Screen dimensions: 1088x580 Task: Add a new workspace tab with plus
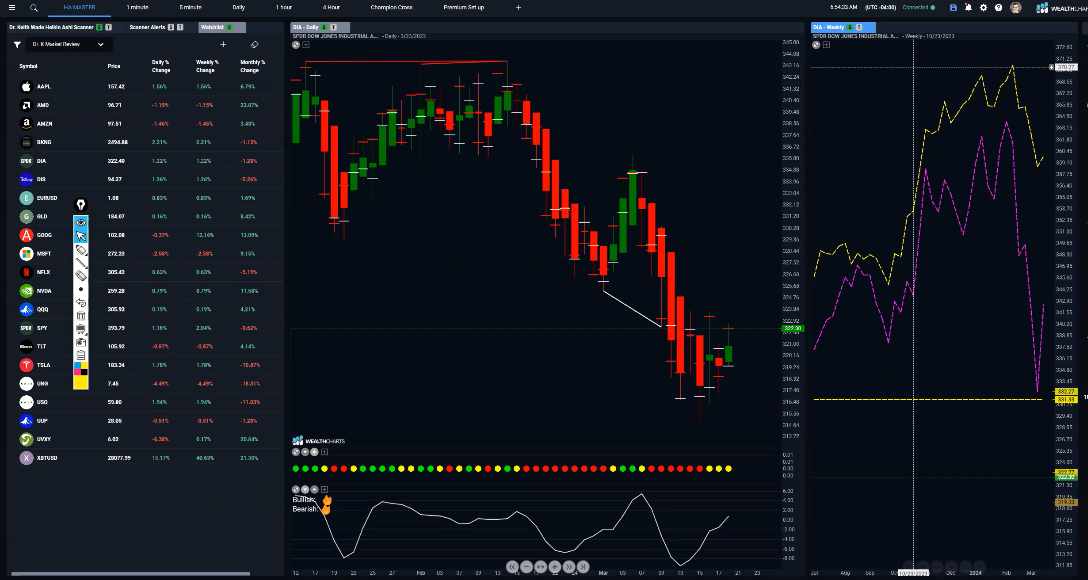pyautogui.click(x=518, y=8)
